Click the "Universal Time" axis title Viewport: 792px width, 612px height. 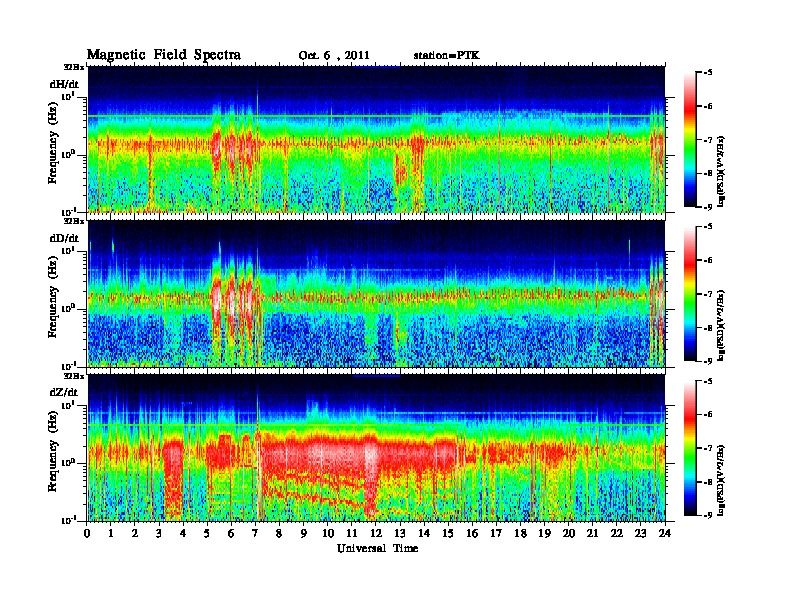click(377, 548)
